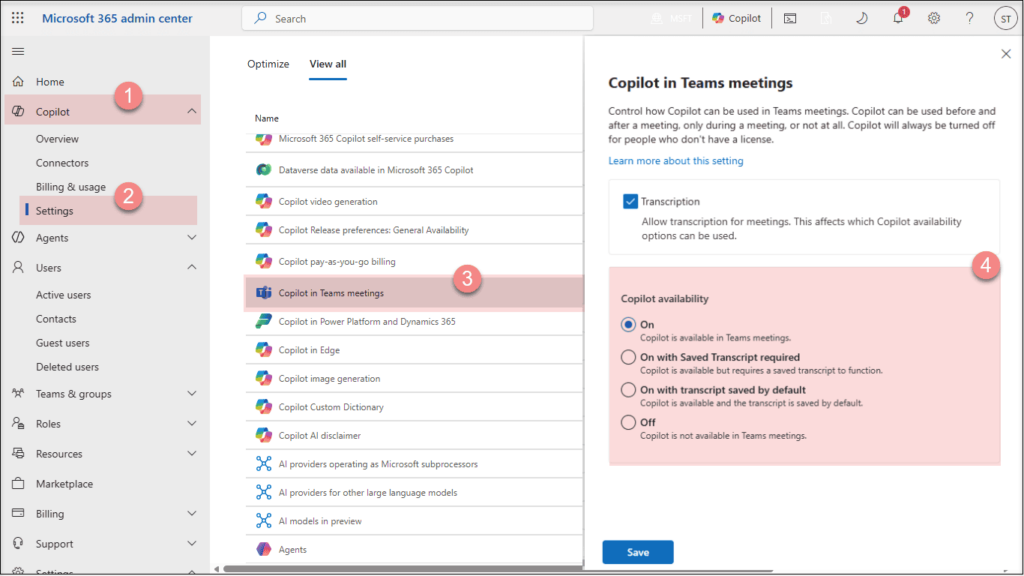
Task: Click the Support headset icon in sidebar
Action: 18,543
